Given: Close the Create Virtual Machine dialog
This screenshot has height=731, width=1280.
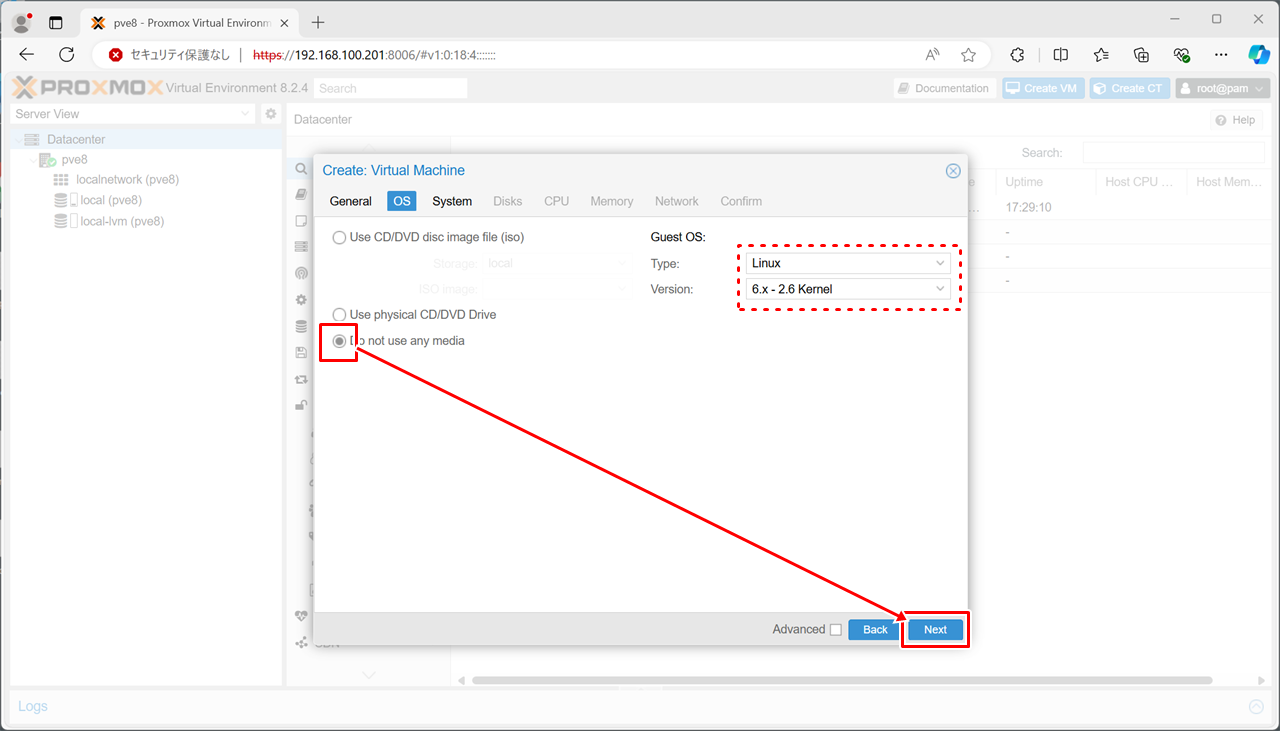Looking at the screenshot, I should (x=953, y=171).
